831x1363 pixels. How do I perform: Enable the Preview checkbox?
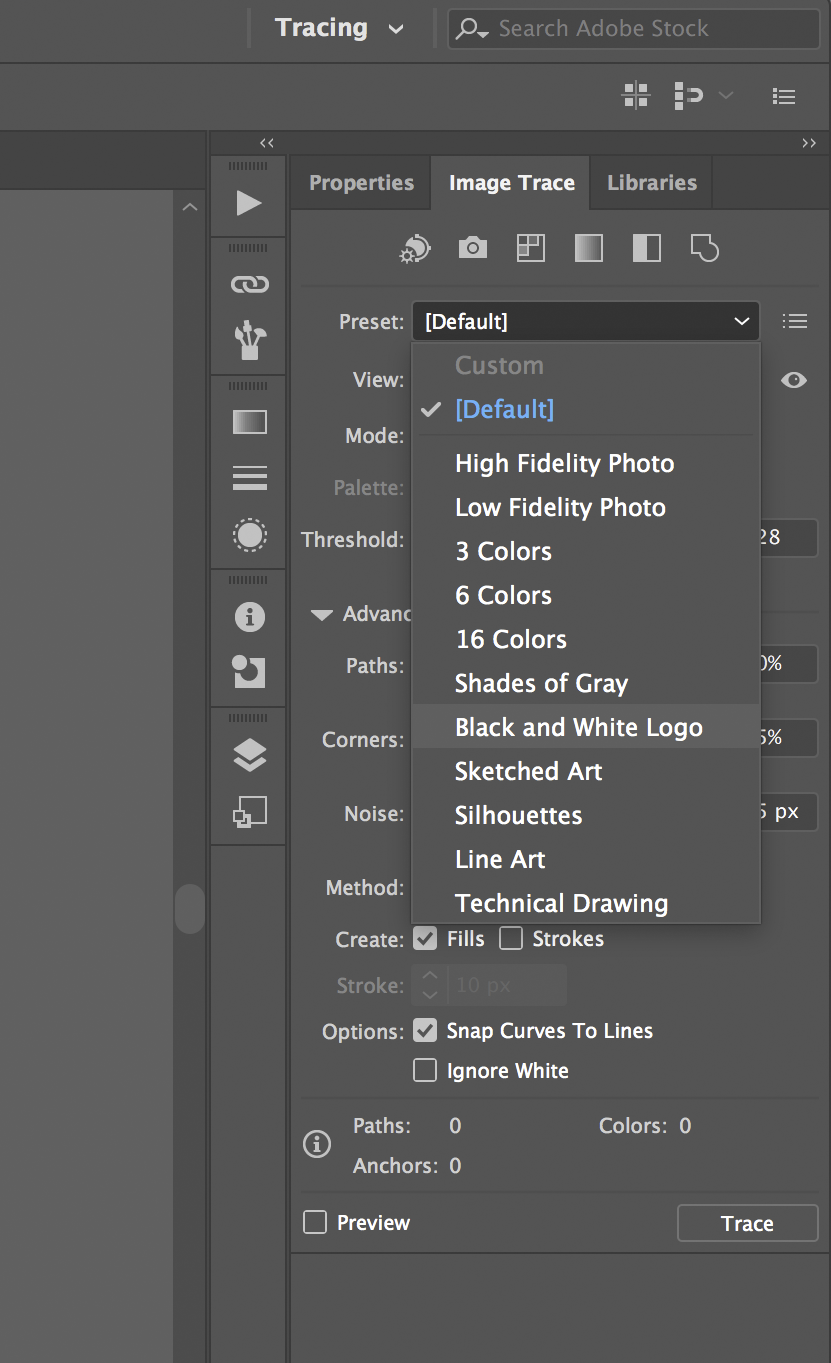click(315, 1223)
